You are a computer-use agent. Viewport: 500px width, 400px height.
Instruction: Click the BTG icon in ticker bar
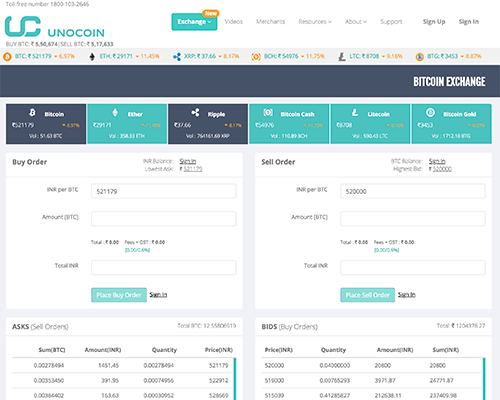click(420, 57)
